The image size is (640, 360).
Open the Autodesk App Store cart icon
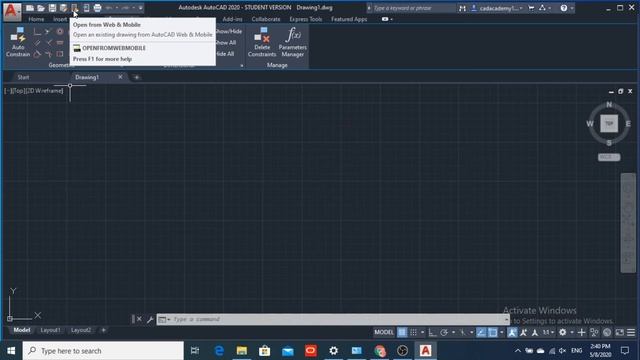tap(531, 8)
